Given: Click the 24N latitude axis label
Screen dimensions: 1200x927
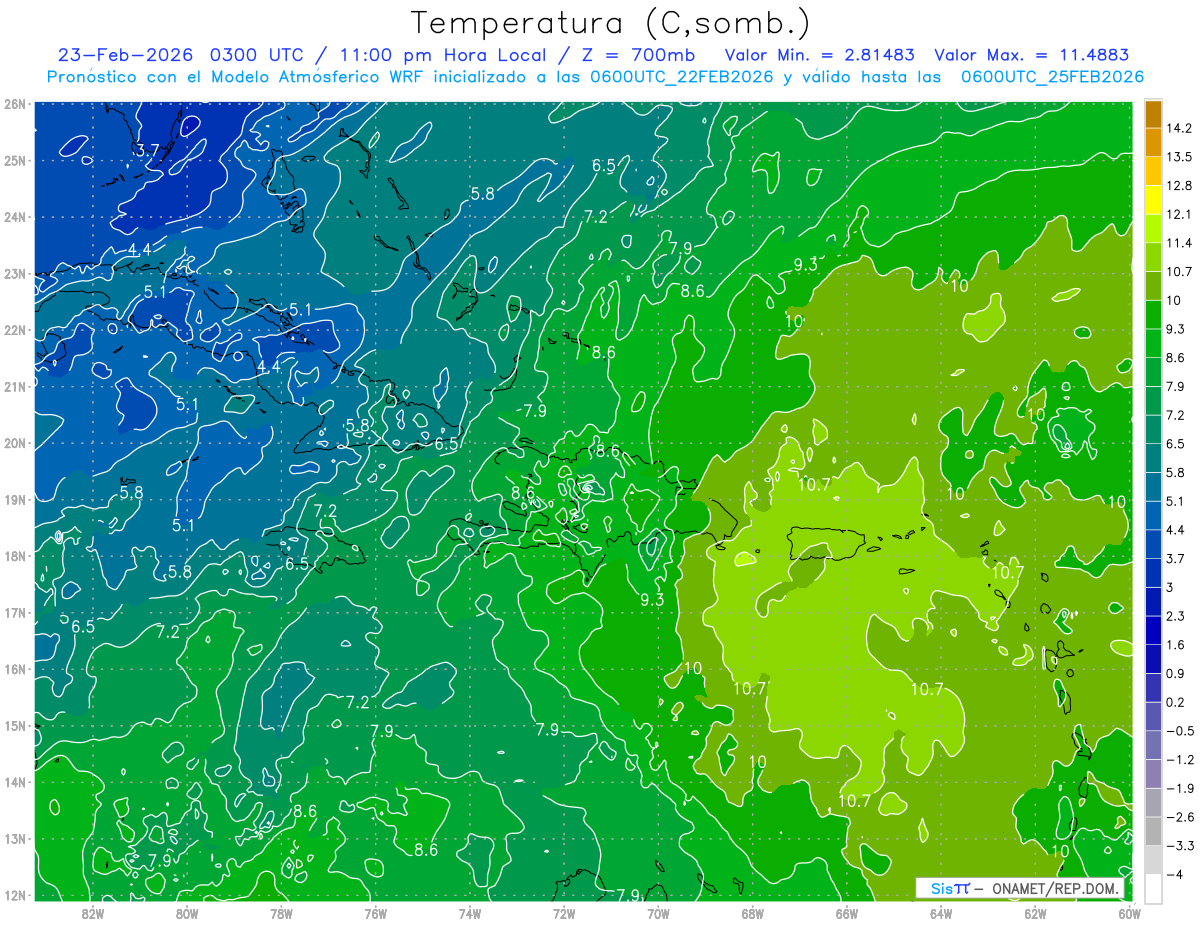Looking at the screenshot, I should point(15,216).
